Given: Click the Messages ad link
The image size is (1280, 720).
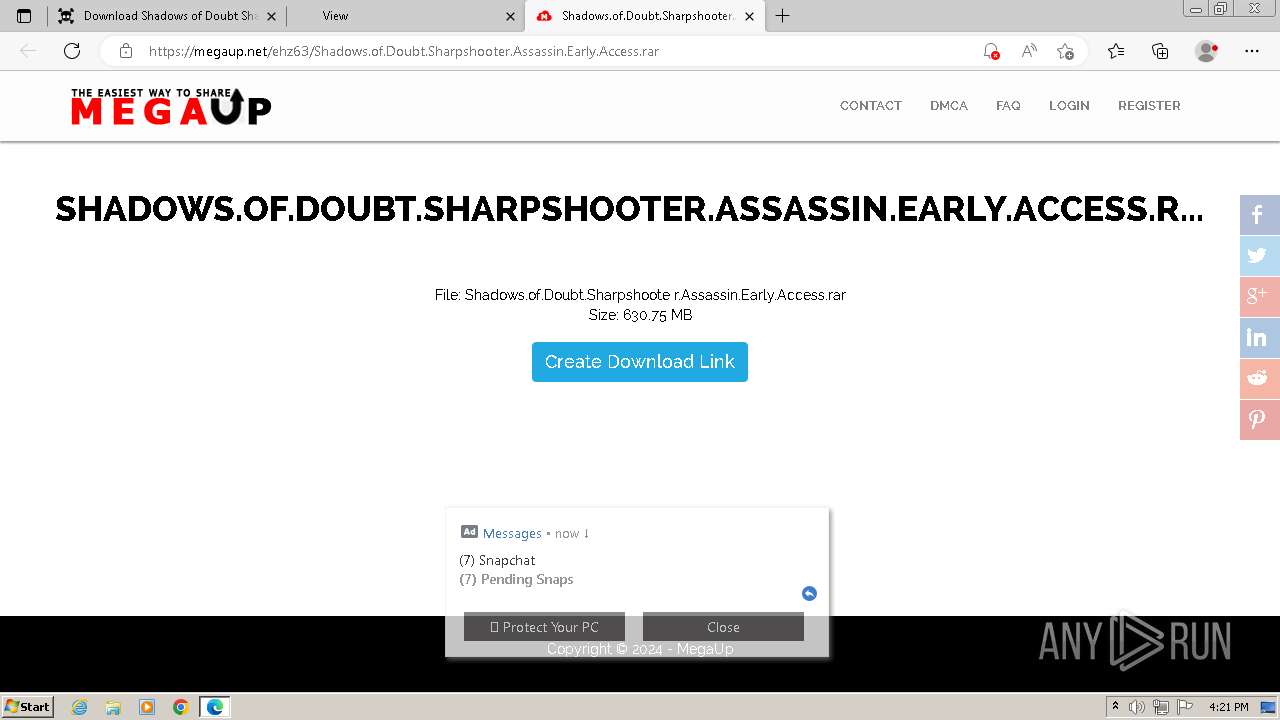Looking at the screenshot, I should (x=512, y=533).
